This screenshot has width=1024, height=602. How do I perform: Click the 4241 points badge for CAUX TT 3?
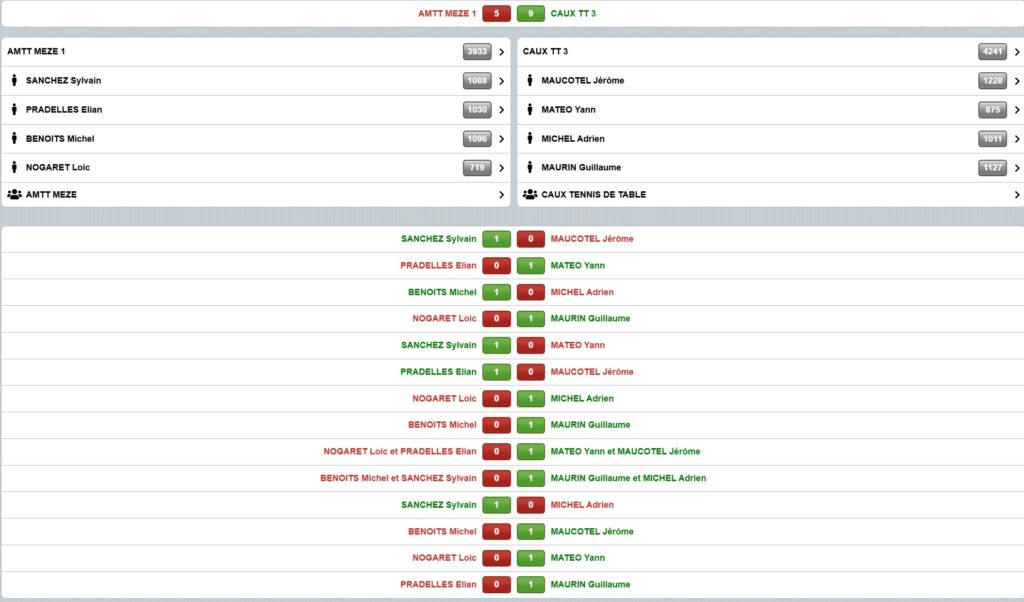click(x=992, y=52)
